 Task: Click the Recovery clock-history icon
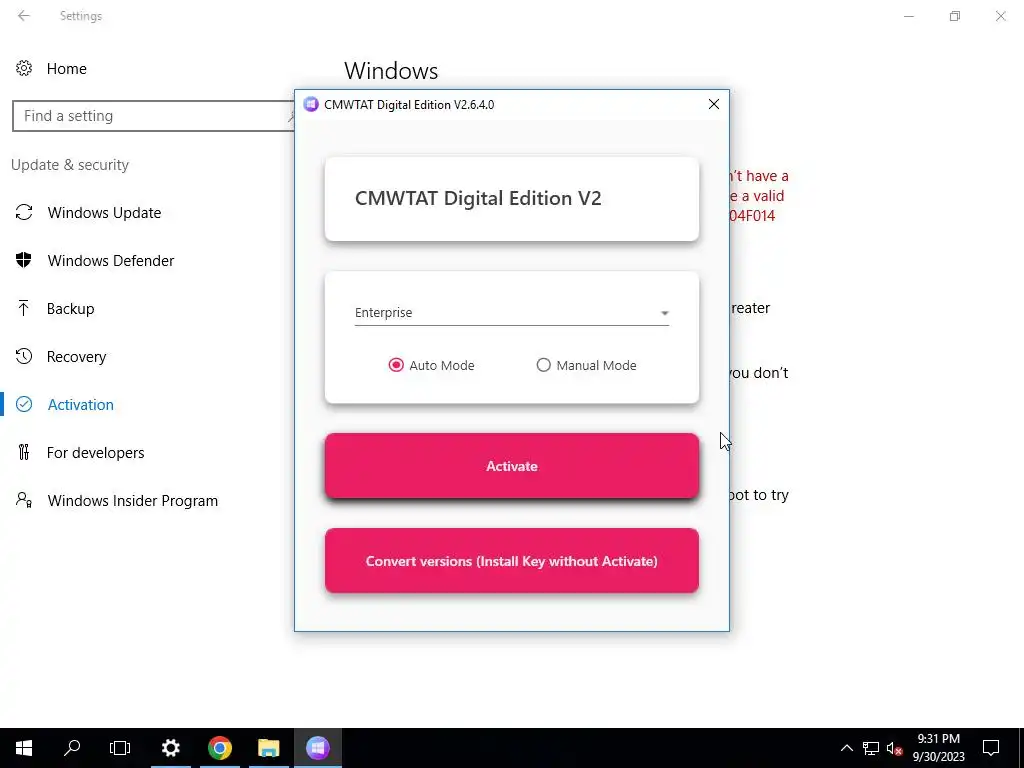[24, 356]
